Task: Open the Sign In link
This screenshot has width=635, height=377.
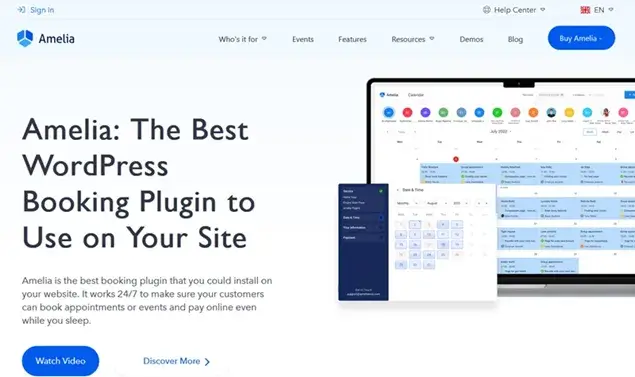Action: (x=42, y=10)
